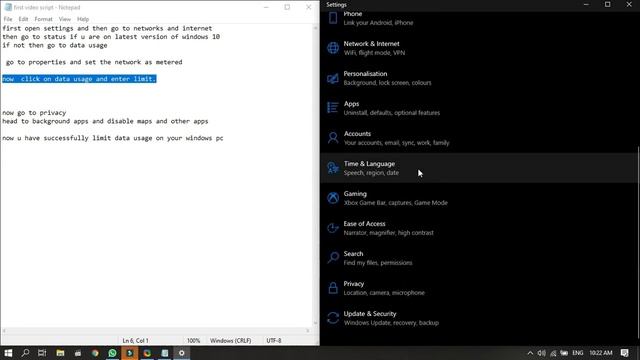Click 'Xbox Game Bar, captures, Game Mode' text
The width and height of the screenshot is (640, 360).
coord(396,203)
